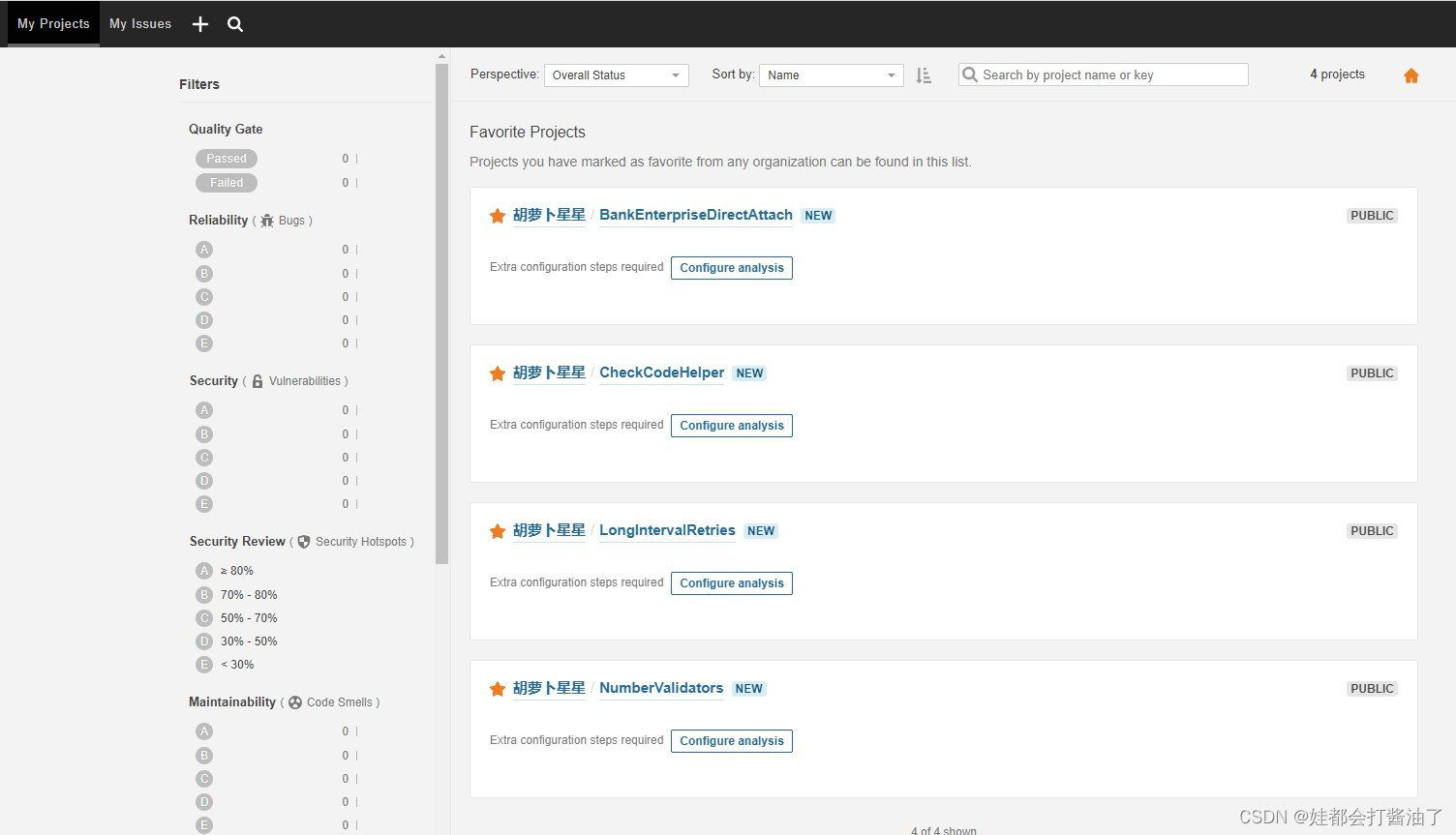Open CheckCodeHelper project link

(661, 373)
